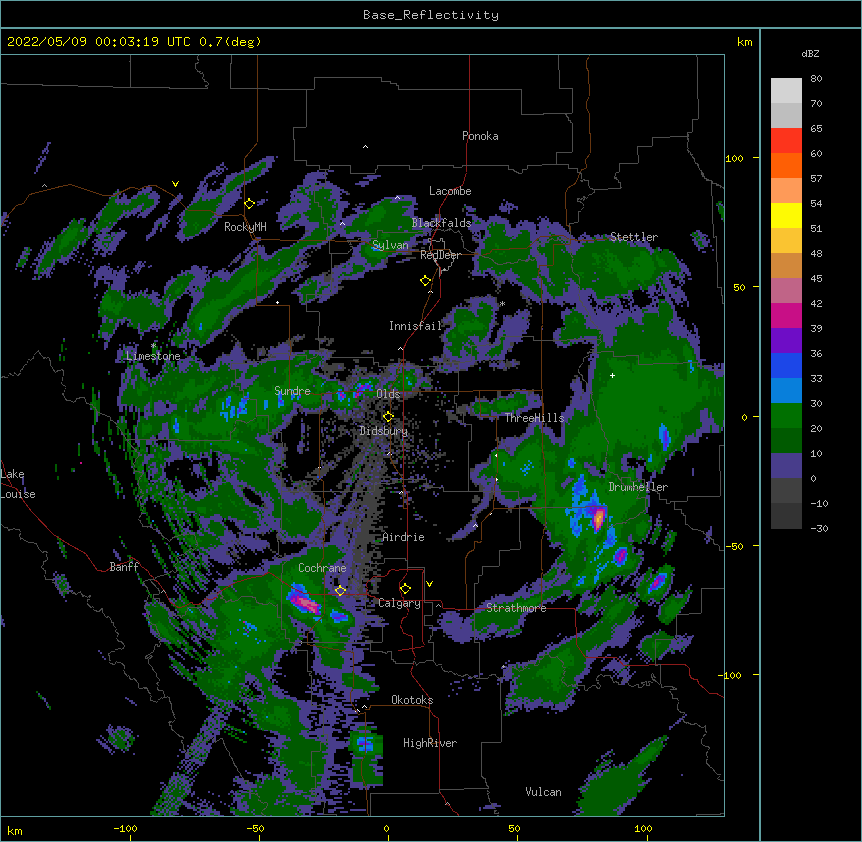Viewport: 862px width, 842px height.
Task: Click the yellow marker right of Cochrane
Action: pyautogui.click(x=340, y=591)
